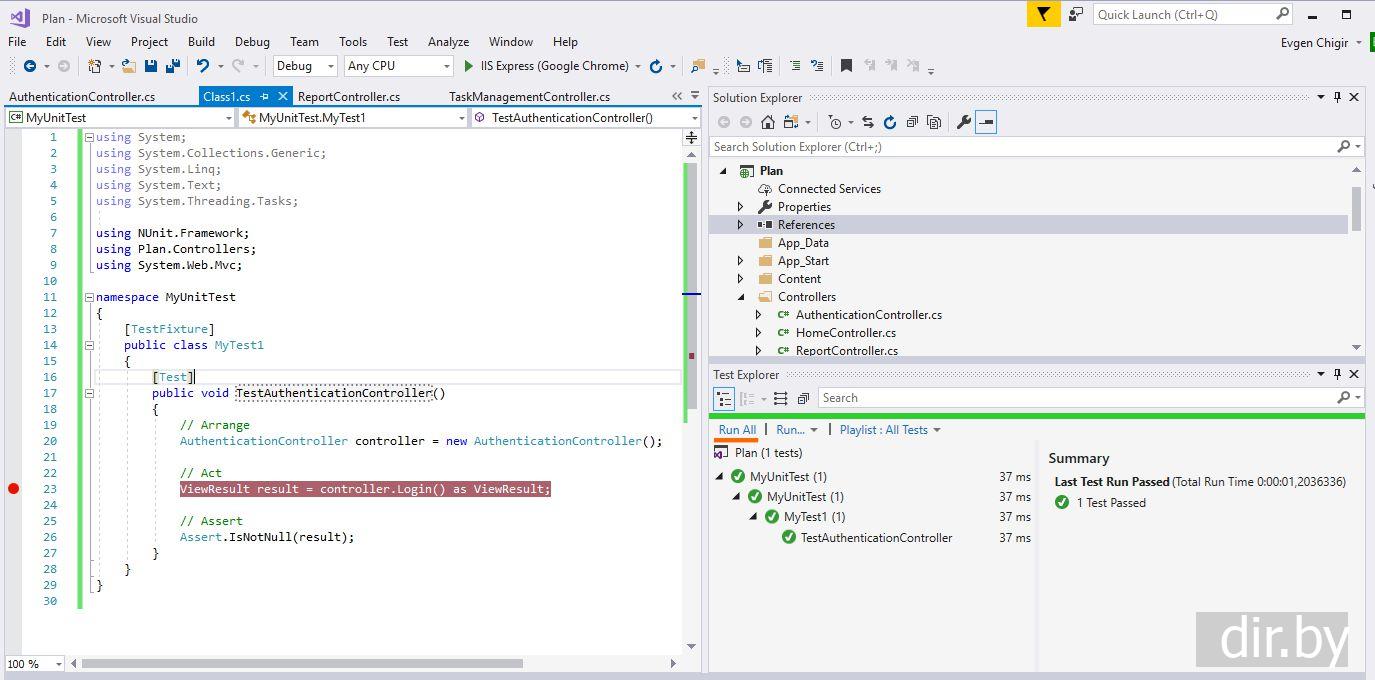Click the Quick Launch search box

pos(1185,14)
